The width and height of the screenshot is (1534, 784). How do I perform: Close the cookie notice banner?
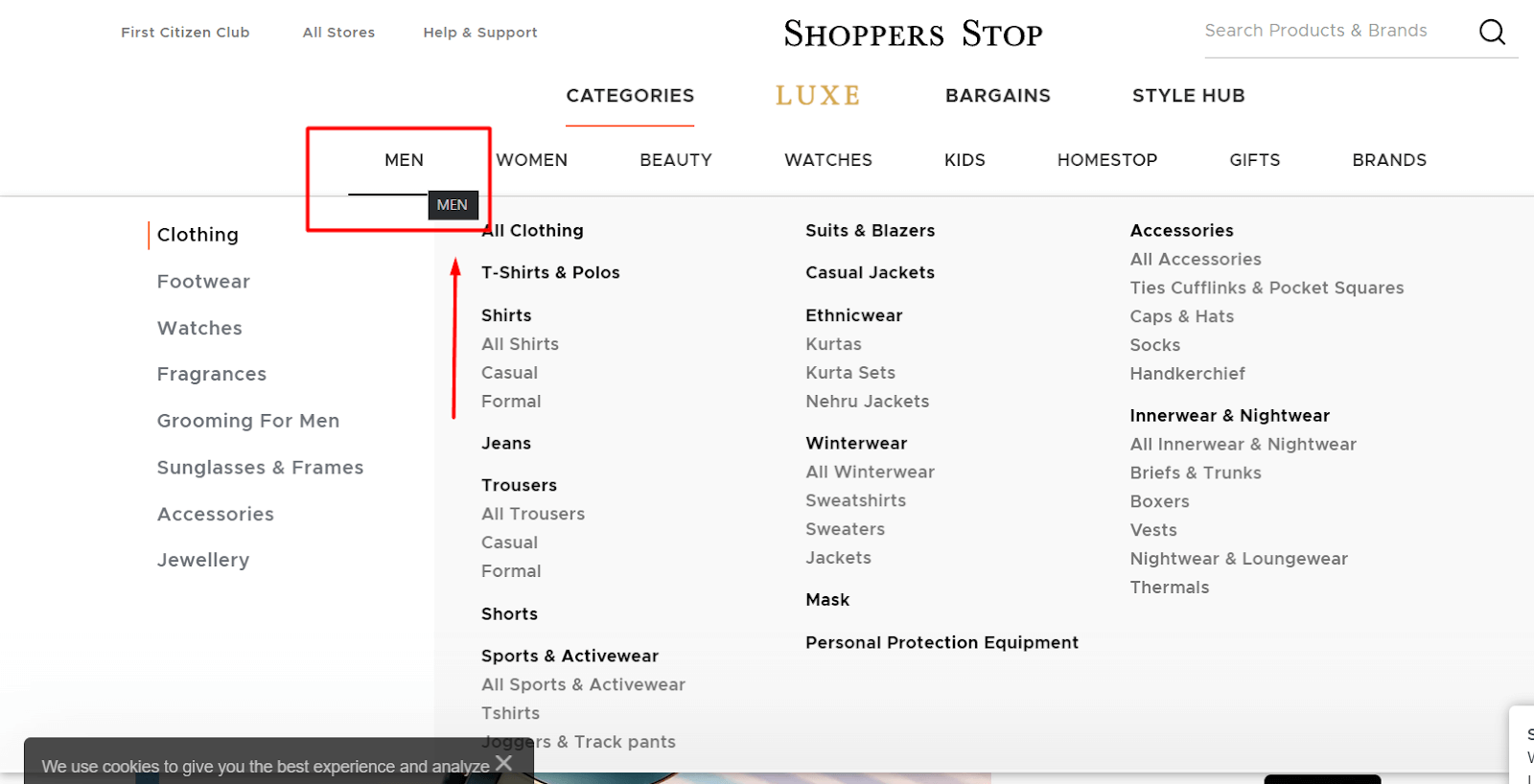tap(504, 763)
